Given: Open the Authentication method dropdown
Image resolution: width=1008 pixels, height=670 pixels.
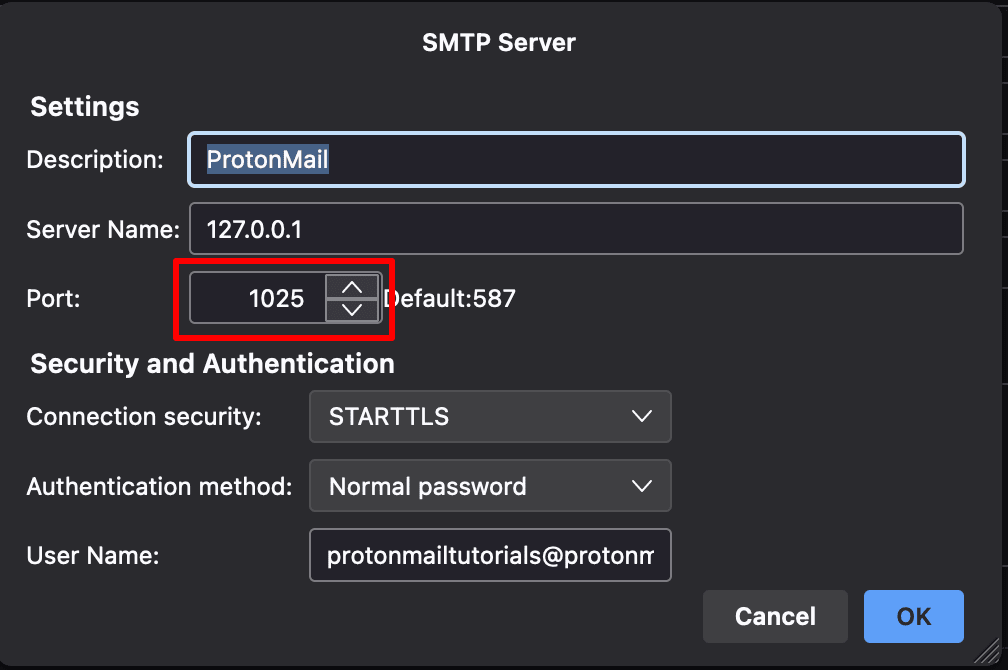Looking at the screenshot, I should [x=490, y=486].
